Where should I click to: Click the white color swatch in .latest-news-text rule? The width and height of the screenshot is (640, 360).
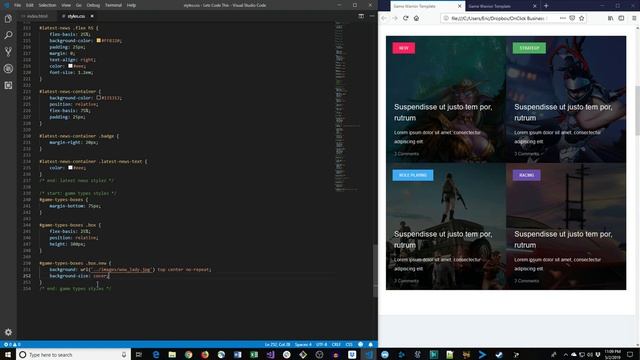point(70,167)
